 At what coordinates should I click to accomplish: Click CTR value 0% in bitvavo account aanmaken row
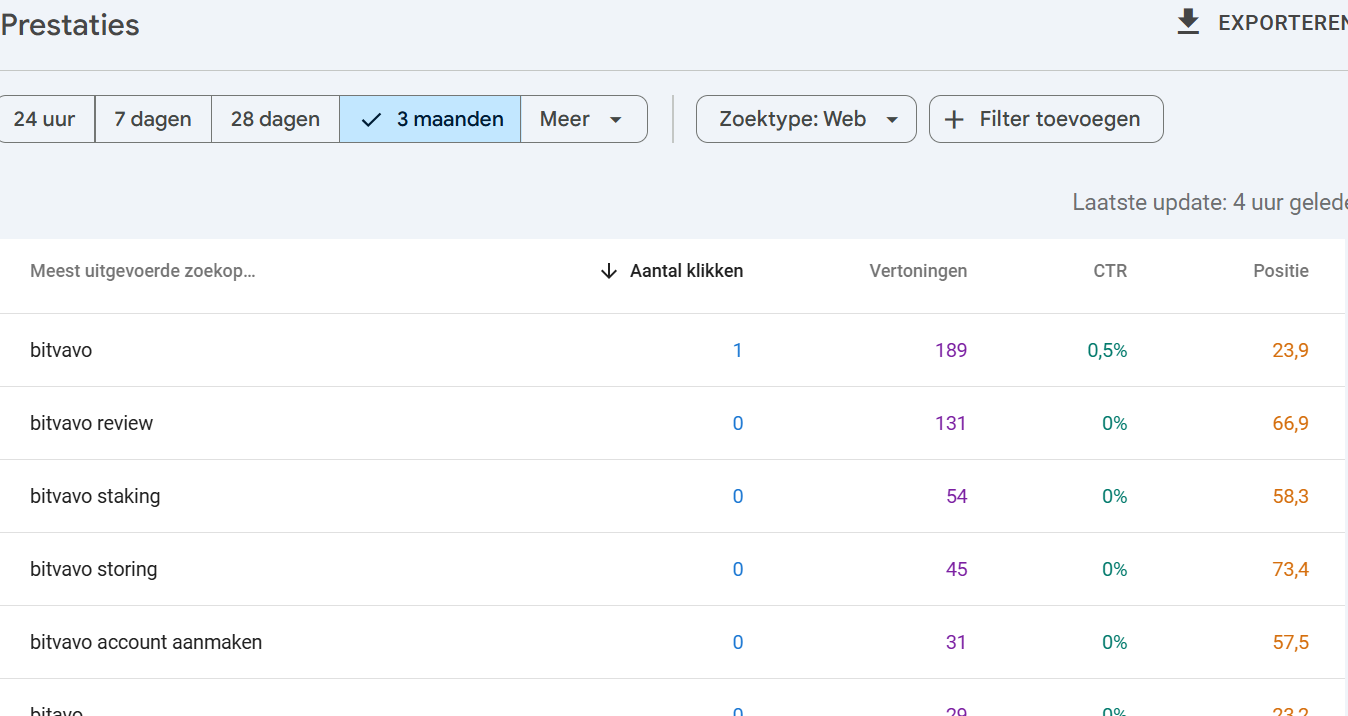point(1115,643)
